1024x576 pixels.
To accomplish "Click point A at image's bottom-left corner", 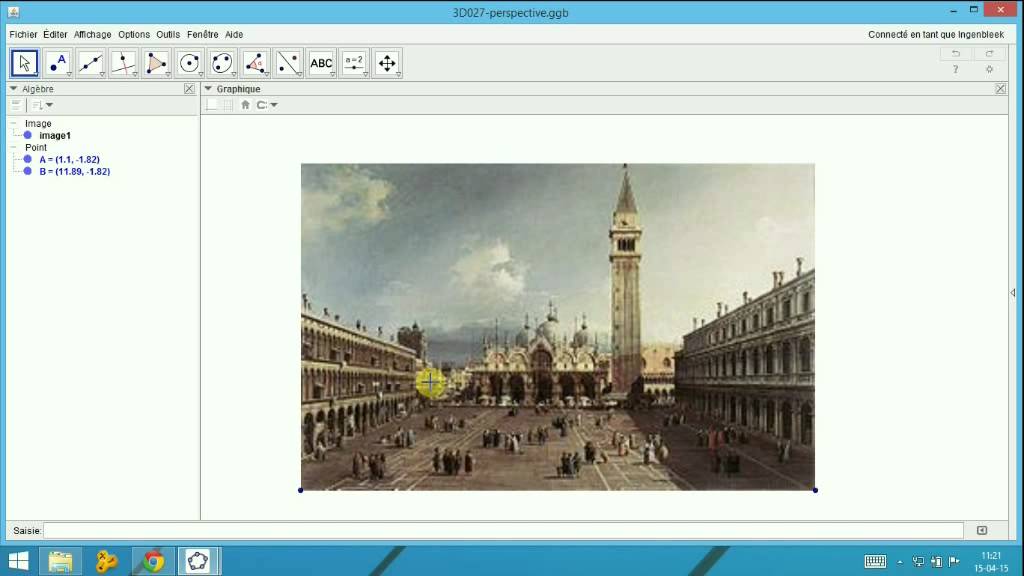I will [x=300, y=490].
